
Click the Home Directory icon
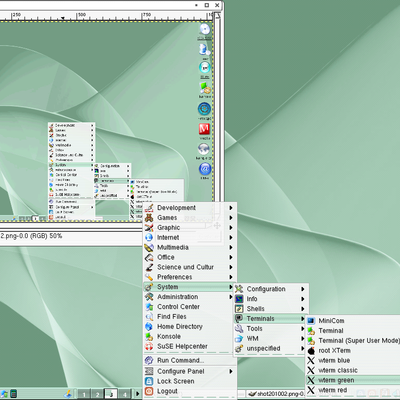149,327
